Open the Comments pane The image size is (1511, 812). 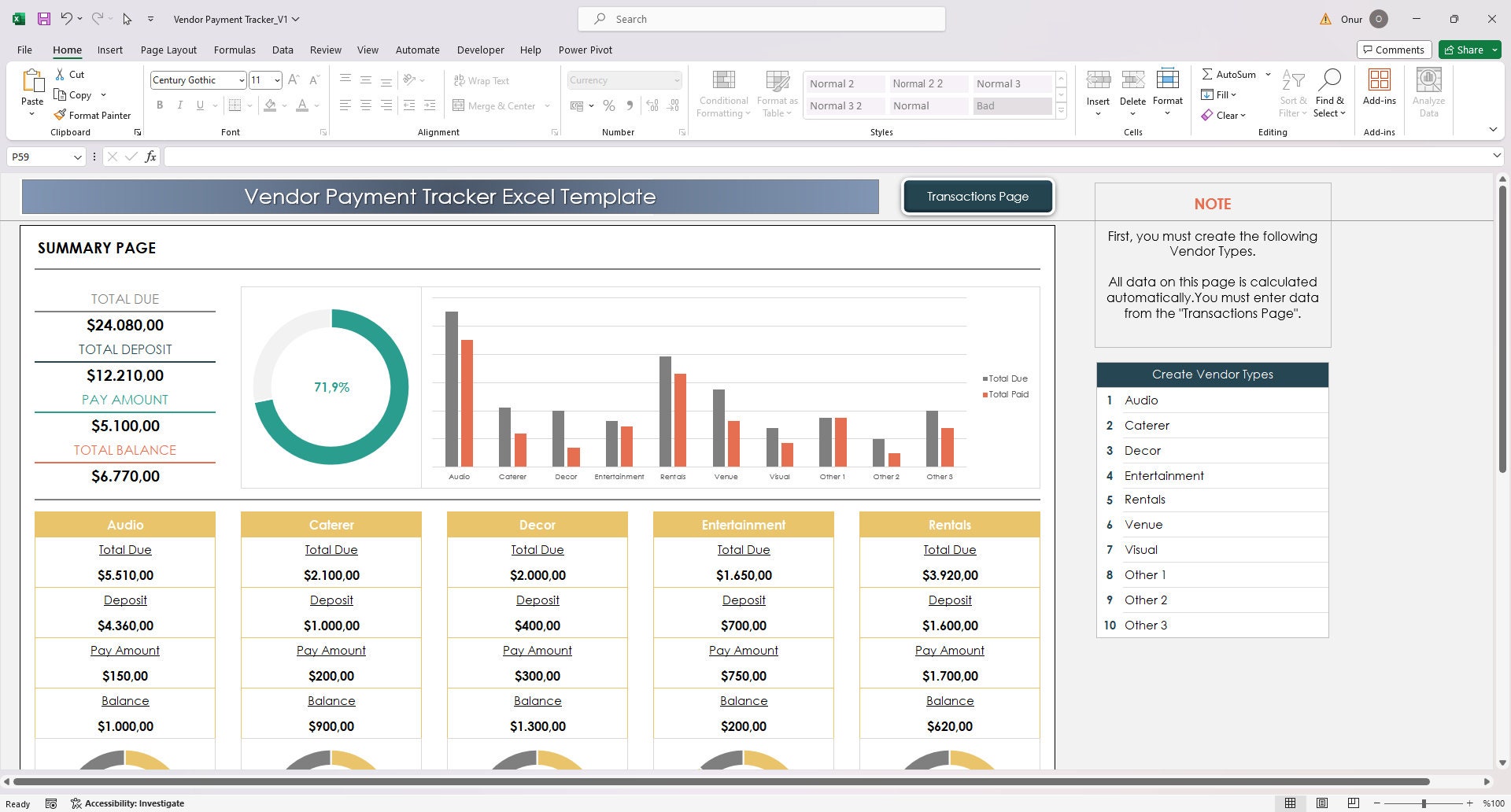click(x=1394, y=50)
